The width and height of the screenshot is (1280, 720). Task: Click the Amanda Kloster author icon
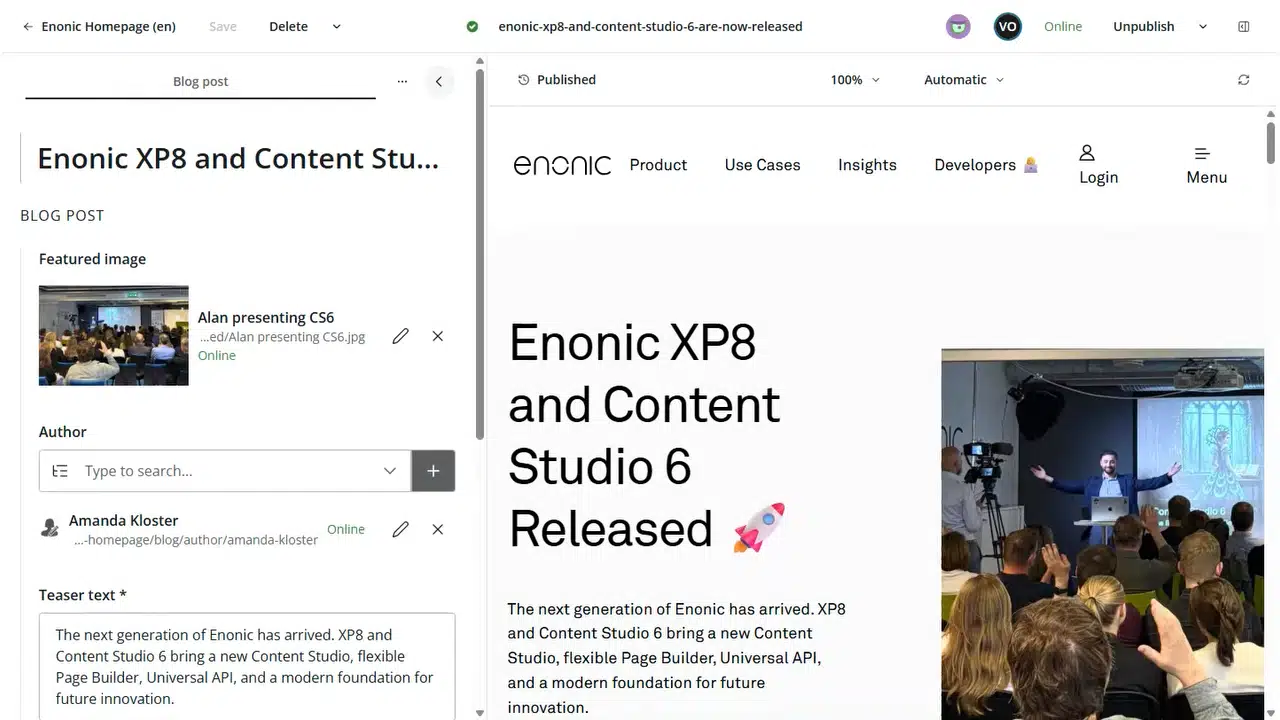coord(50,528)
